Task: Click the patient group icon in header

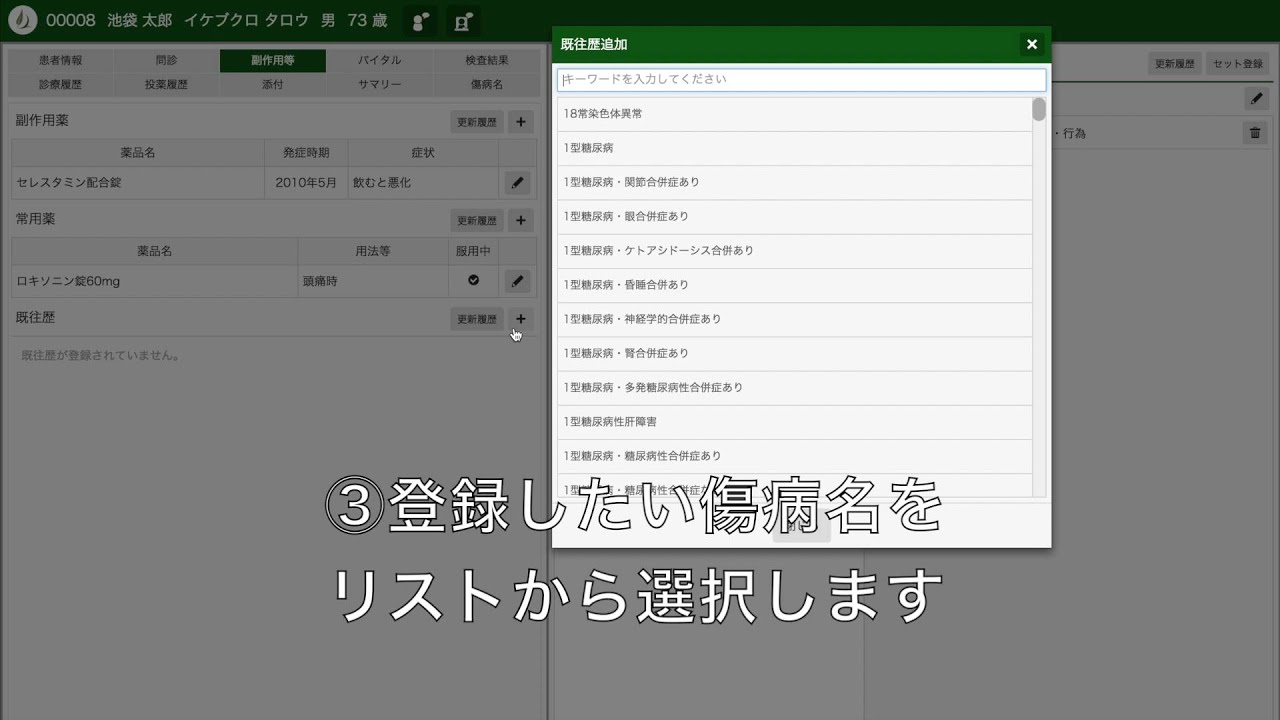Action: (x=421, y=21)
